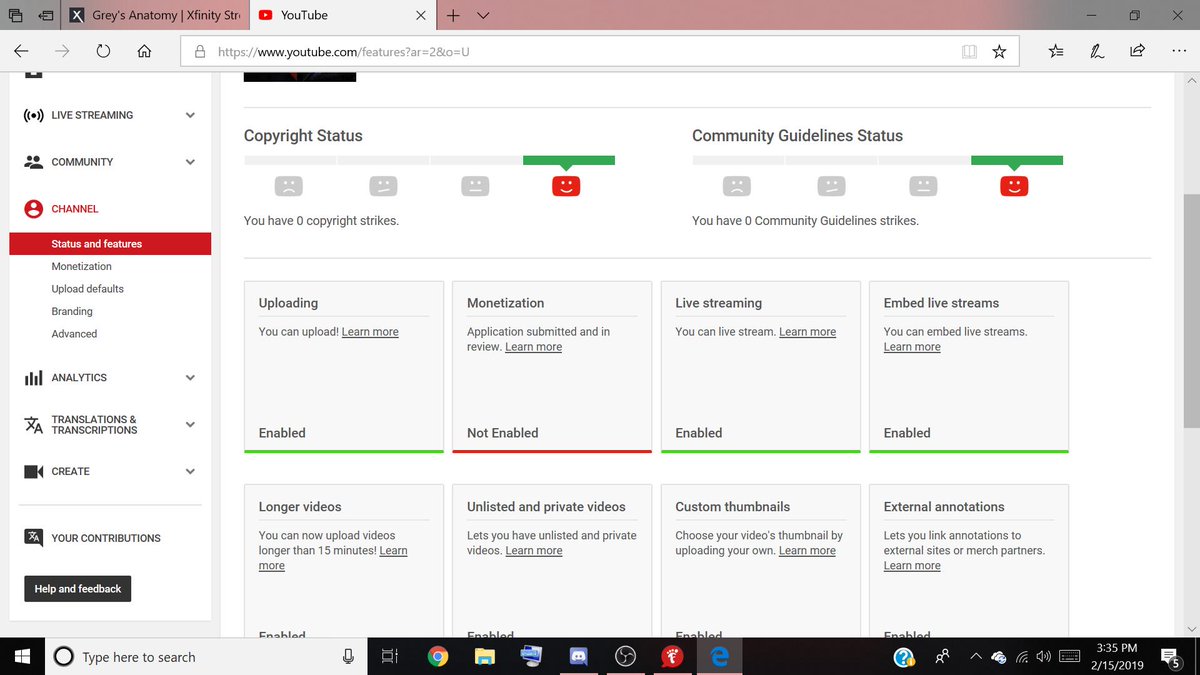
Task: Click red happy face in Copyright Status
Action: click(x=566, y=185)
